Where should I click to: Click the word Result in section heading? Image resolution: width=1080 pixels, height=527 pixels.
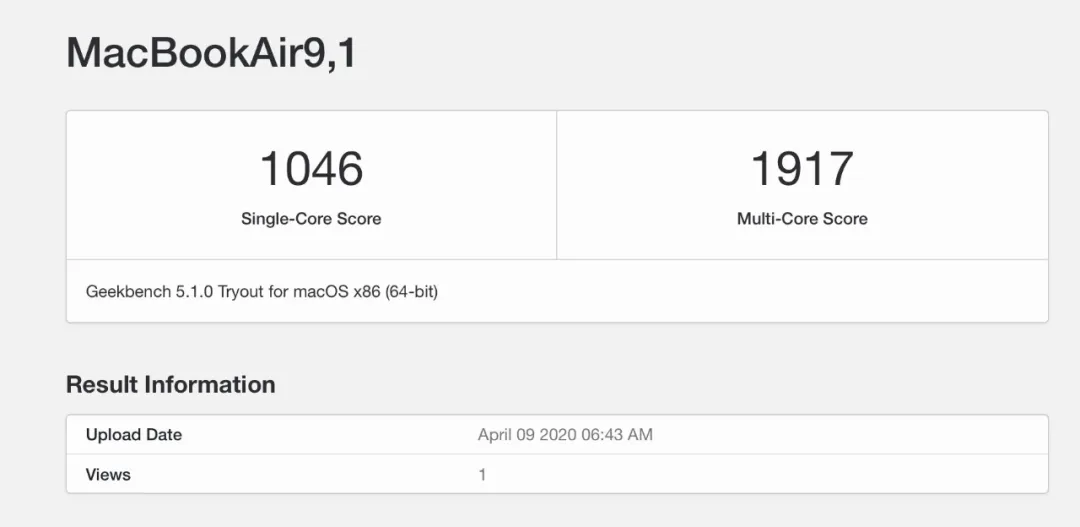(100, 384)
